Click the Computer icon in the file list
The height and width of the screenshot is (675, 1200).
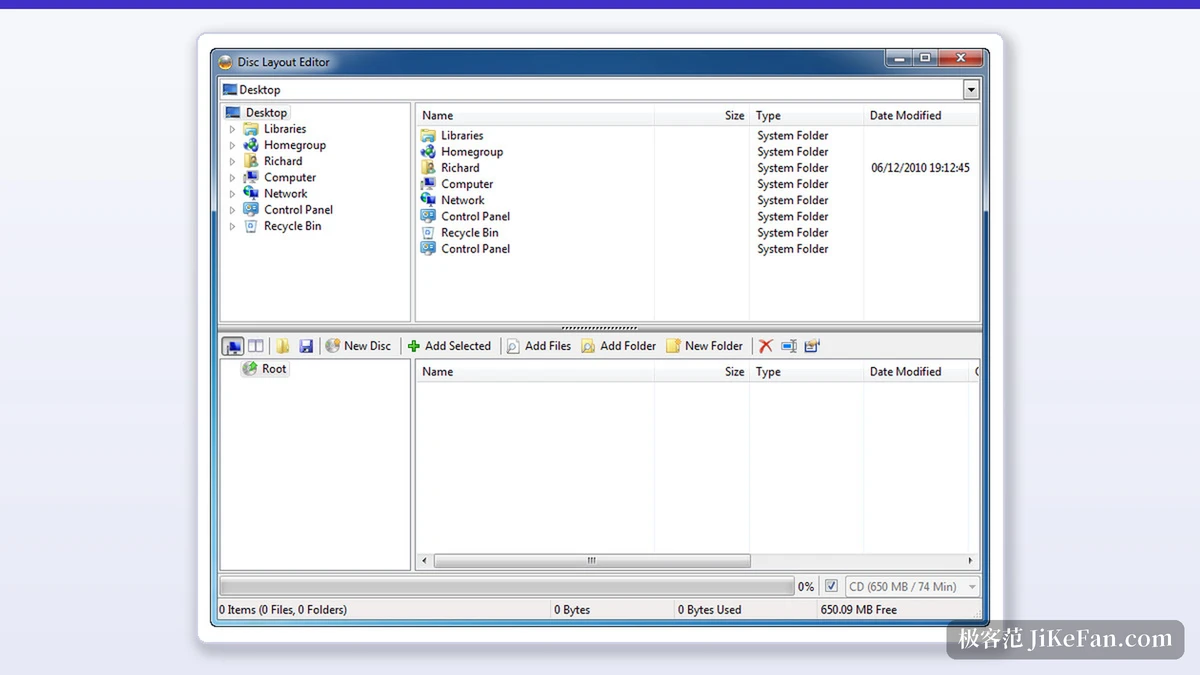tap(428, 184)
